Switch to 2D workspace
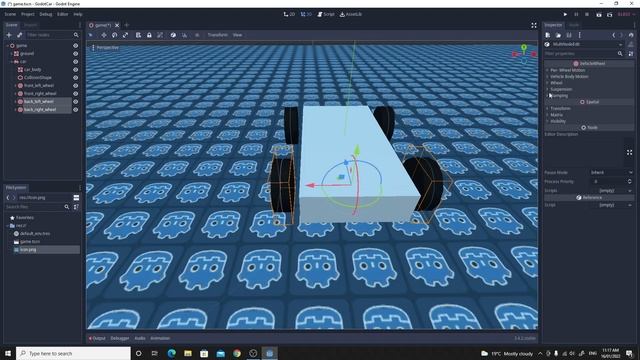Image resolution: width=640 pixels, height=360 pixels. 289,14
